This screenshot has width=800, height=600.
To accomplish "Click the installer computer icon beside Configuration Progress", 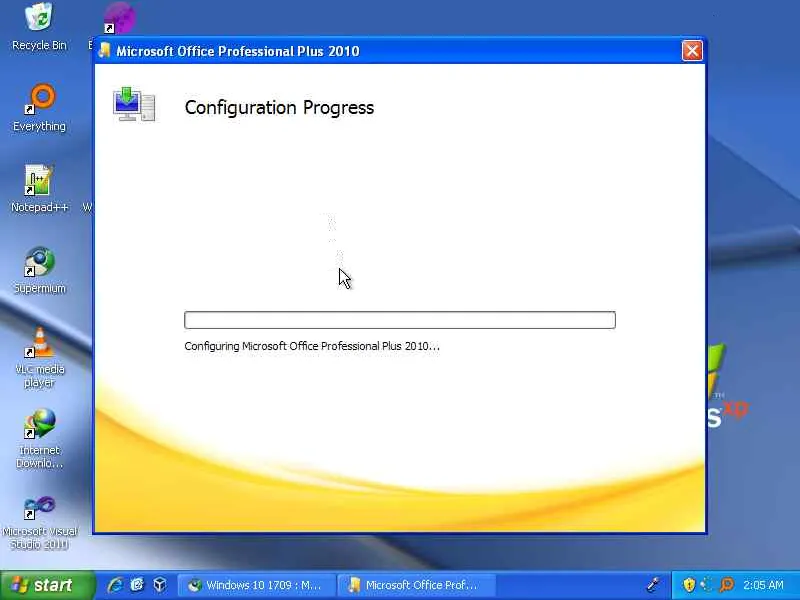I will tap(134, 105).
